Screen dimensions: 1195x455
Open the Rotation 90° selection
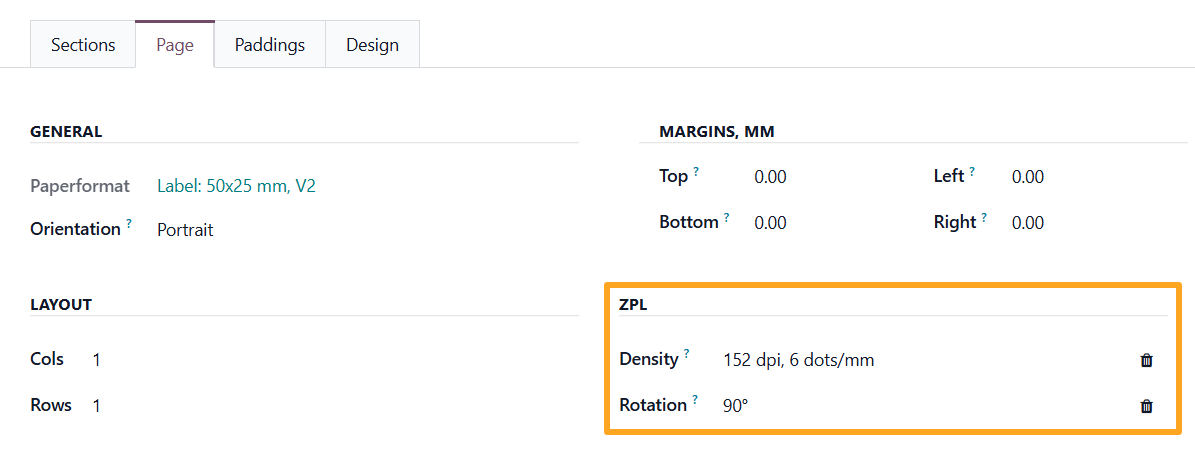[736, 406]
